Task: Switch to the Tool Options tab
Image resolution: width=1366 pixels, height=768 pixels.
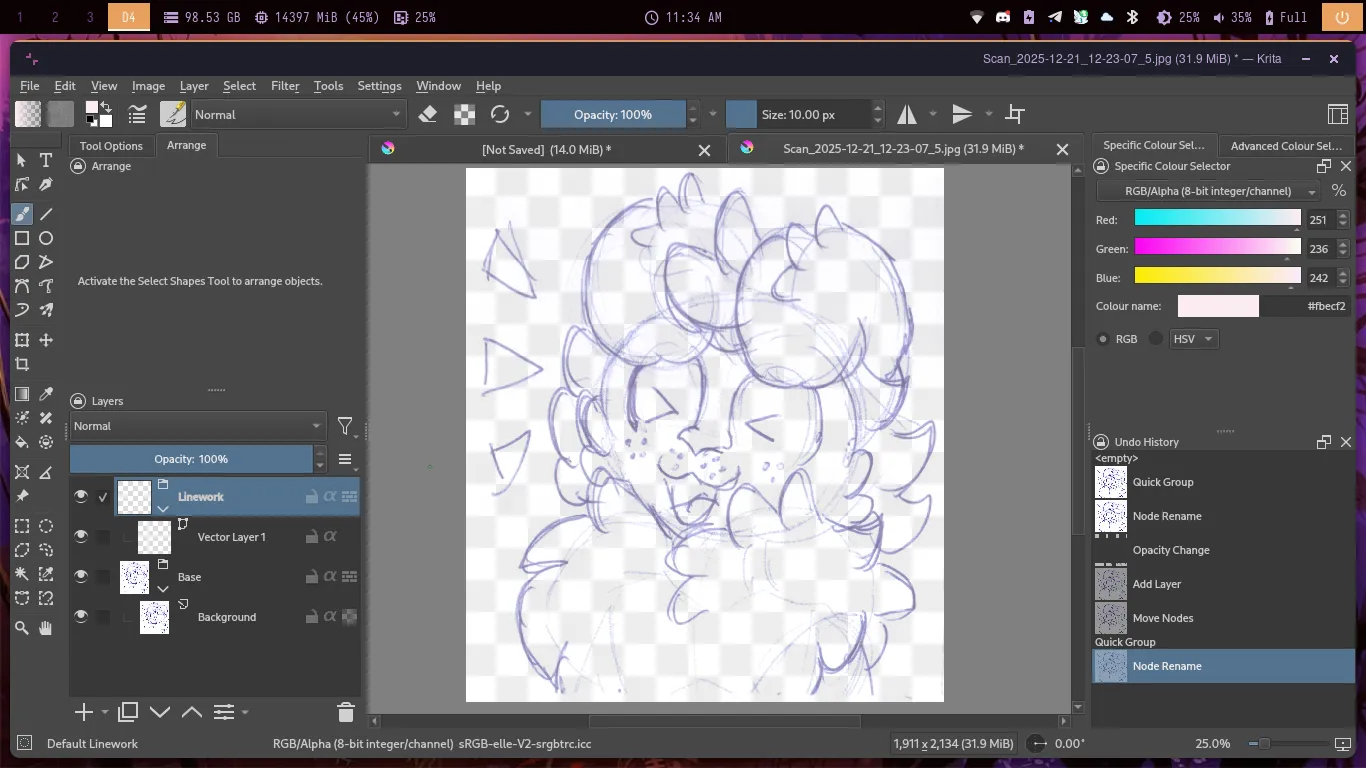Action: pyautogui.click(x=111, y=146)
